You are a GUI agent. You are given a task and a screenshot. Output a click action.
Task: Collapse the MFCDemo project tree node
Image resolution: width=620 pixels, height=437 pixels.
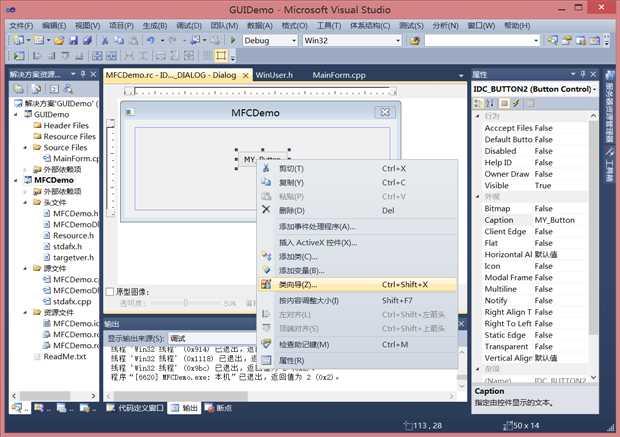16,181
